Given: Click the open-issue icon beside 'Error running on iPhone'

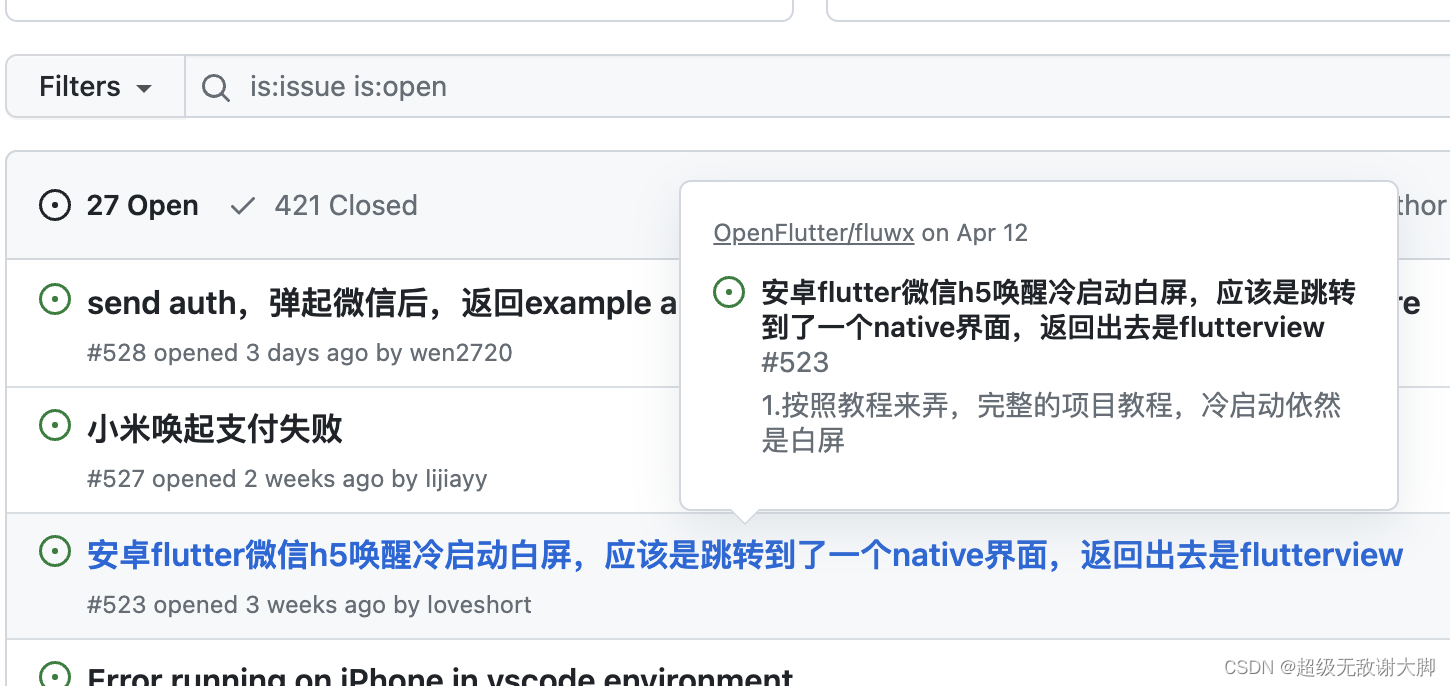Looking at the screenshot, I should 54,676.
